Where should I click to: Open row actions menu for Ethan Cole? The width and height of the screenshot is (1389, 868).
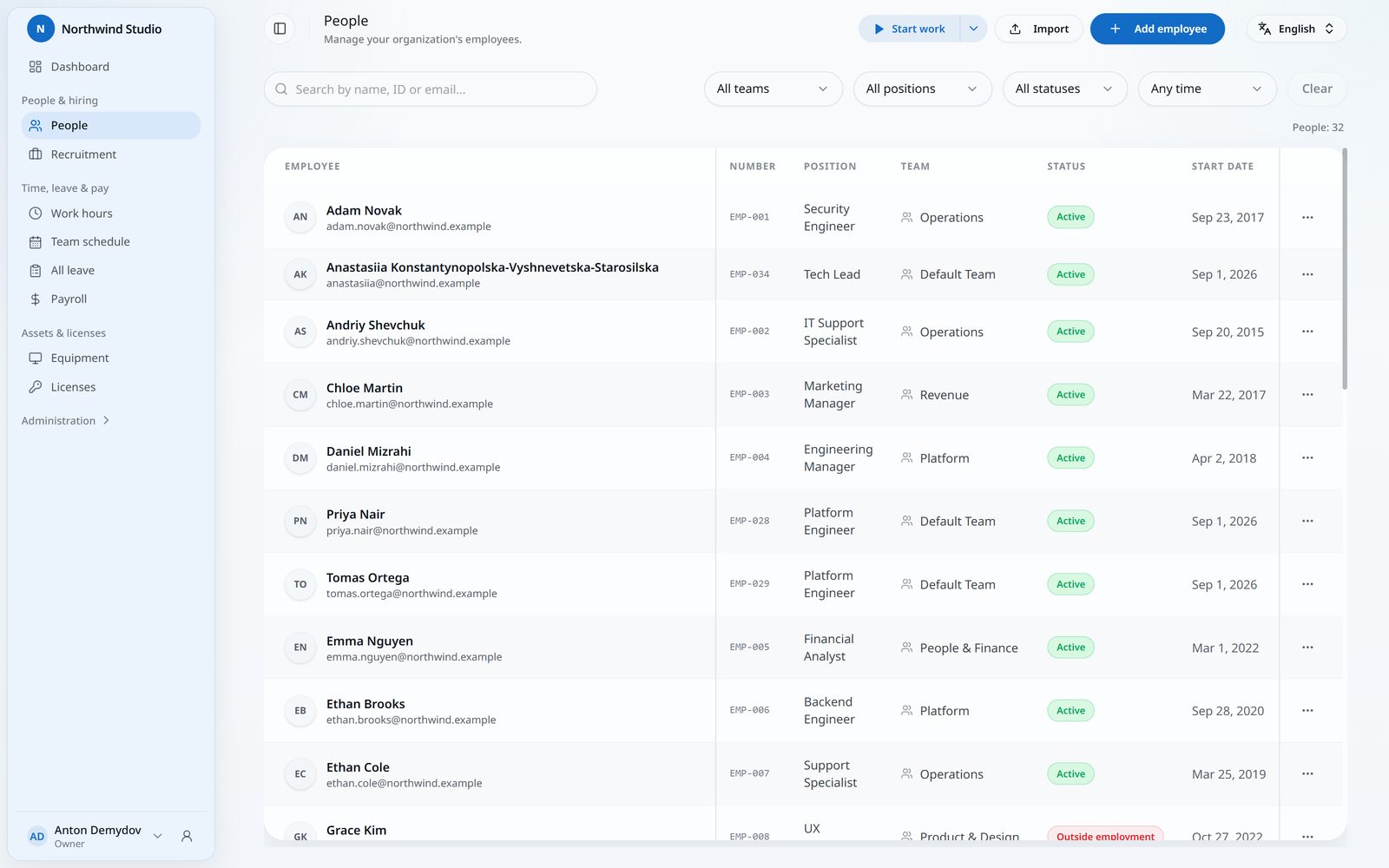[x=1307, y=773]
